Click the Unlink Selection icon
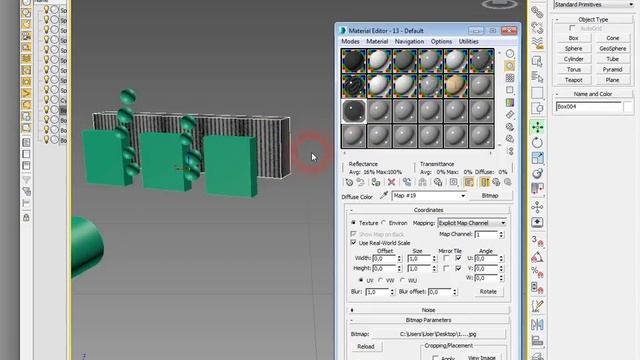The width and height of the screenshot is (640, 360). click(538, 28)
